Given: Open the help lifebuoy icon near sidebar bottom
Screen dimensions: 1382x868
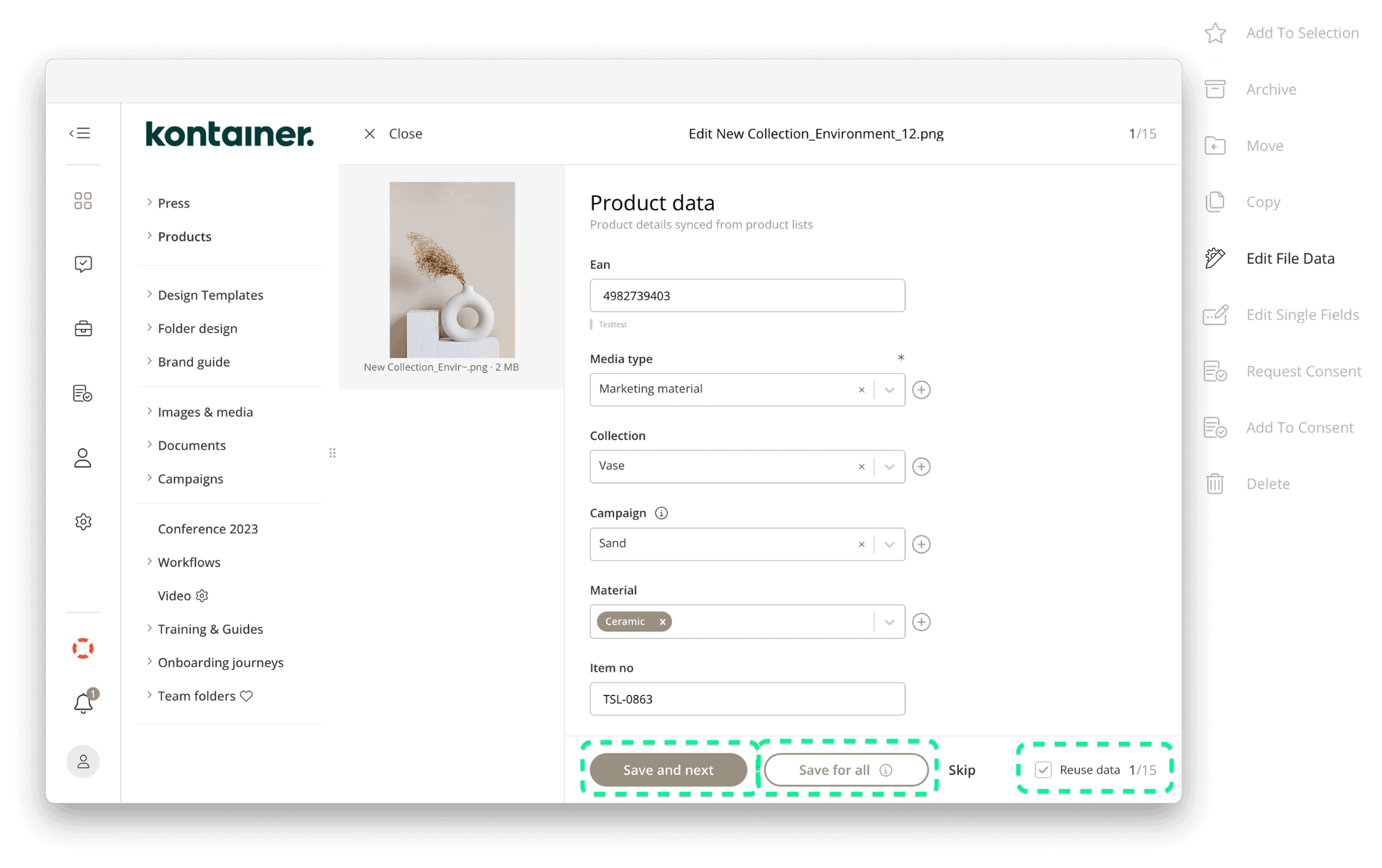Looking at the screenshot, I should [x=82, y=648].
